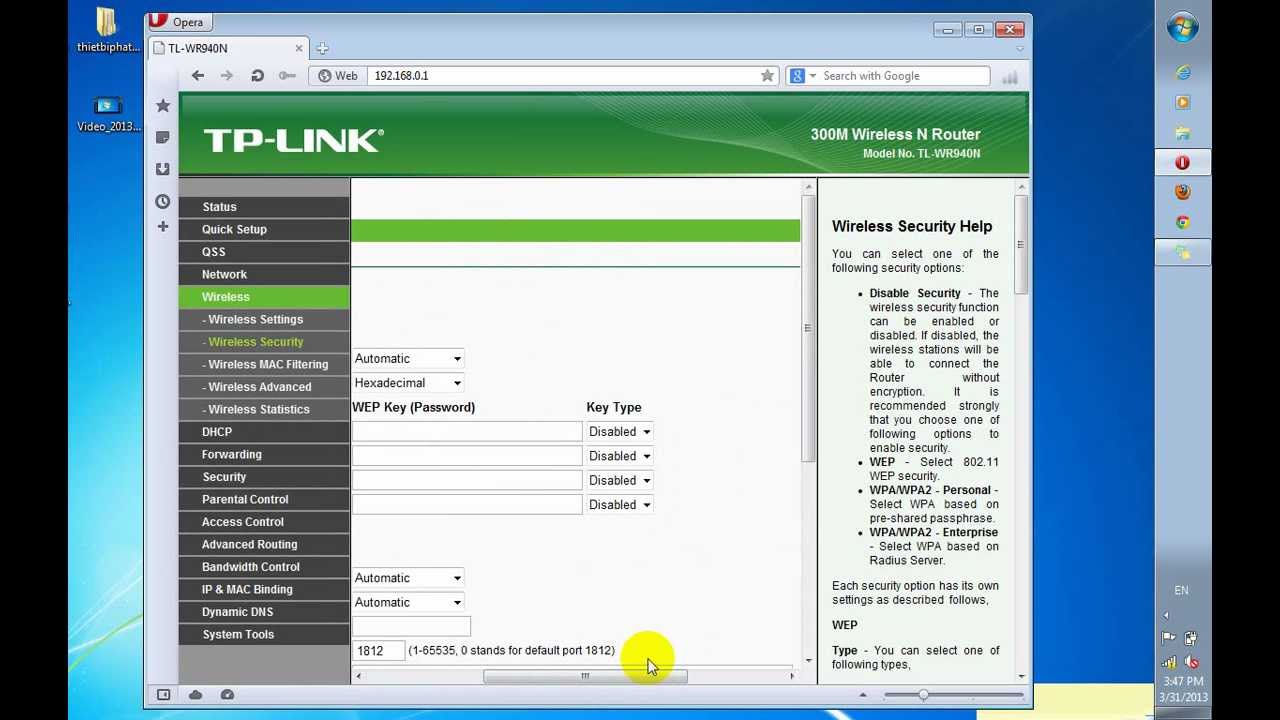Open the search engine selector arrow
1280x720 pixels.
[x=812, y=76]
